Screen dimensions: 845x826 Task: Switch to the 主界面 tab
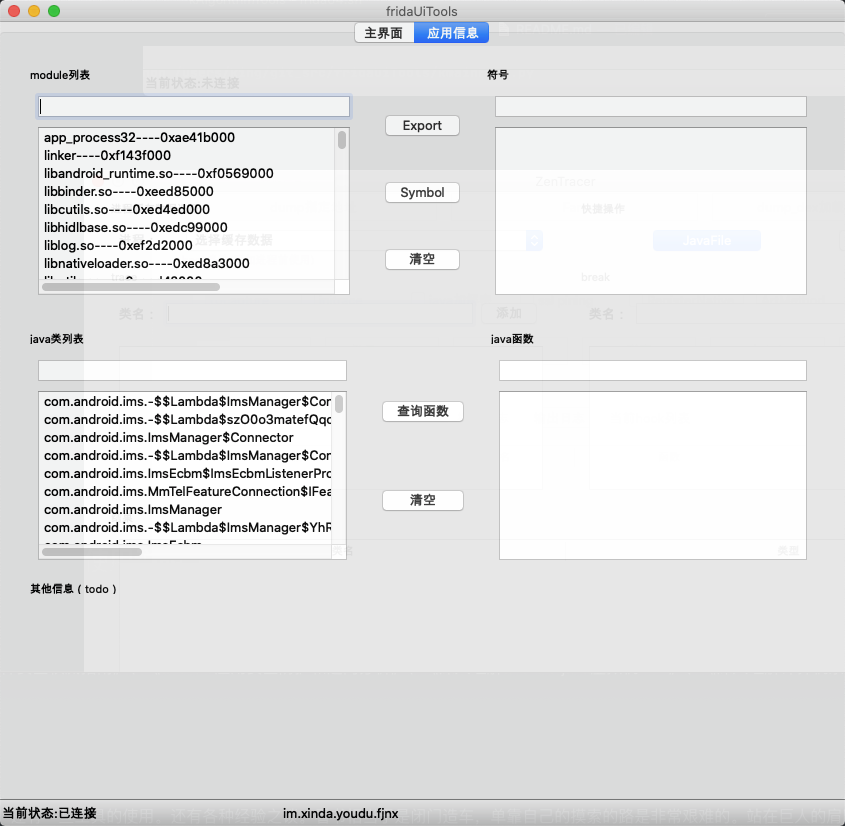(x=384, y=33)
